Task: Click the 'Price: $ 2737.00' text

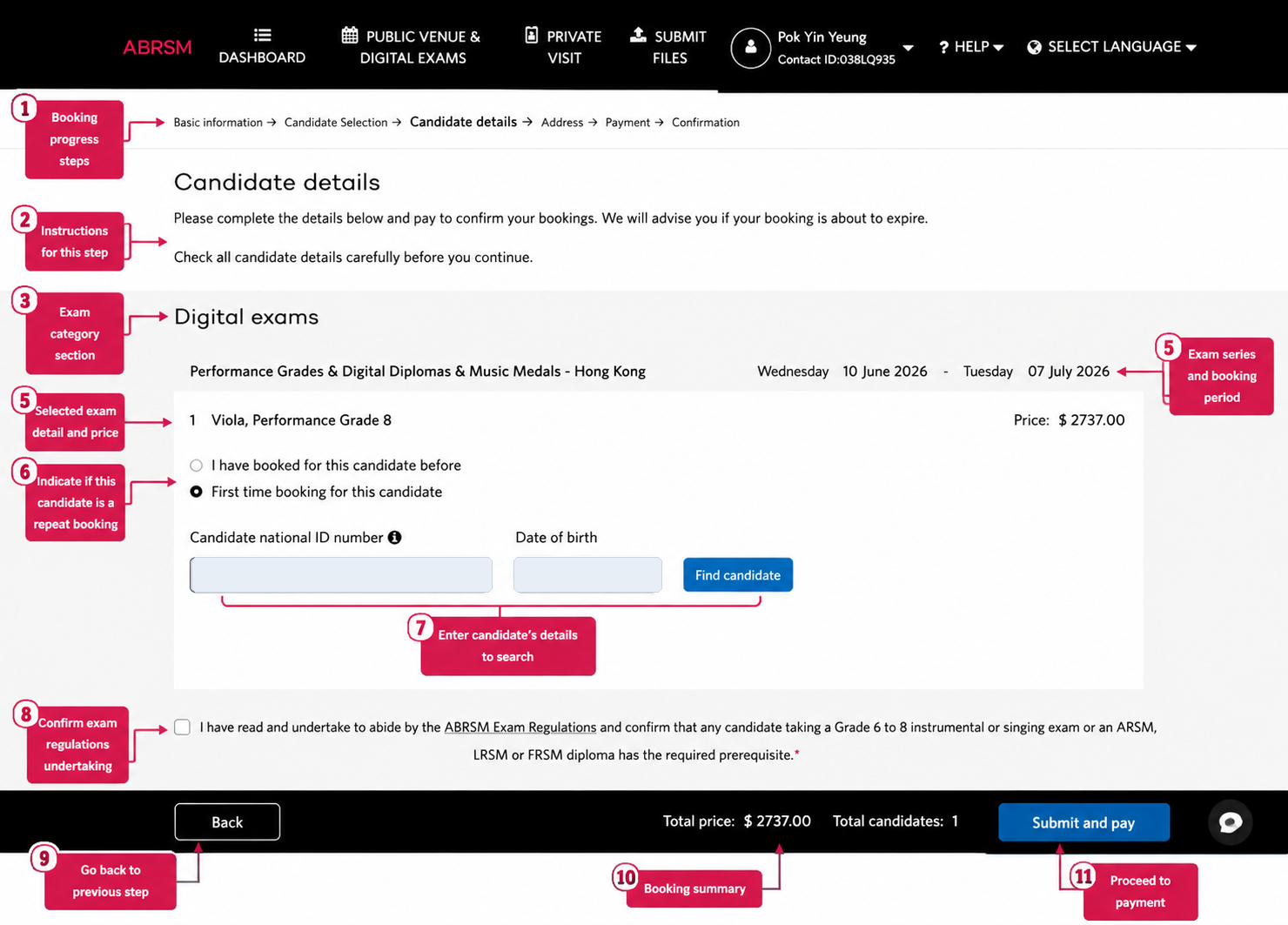Action: (1069, 420)
